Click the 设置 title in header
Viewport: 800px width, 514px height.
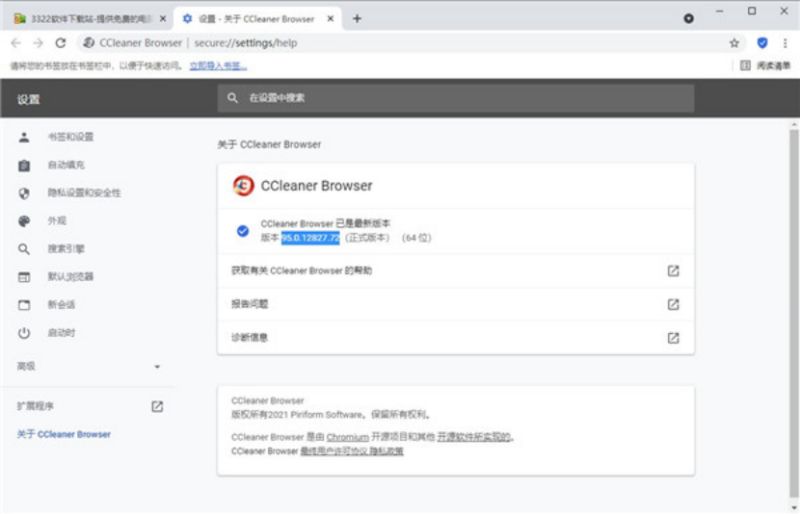(28, 100)
